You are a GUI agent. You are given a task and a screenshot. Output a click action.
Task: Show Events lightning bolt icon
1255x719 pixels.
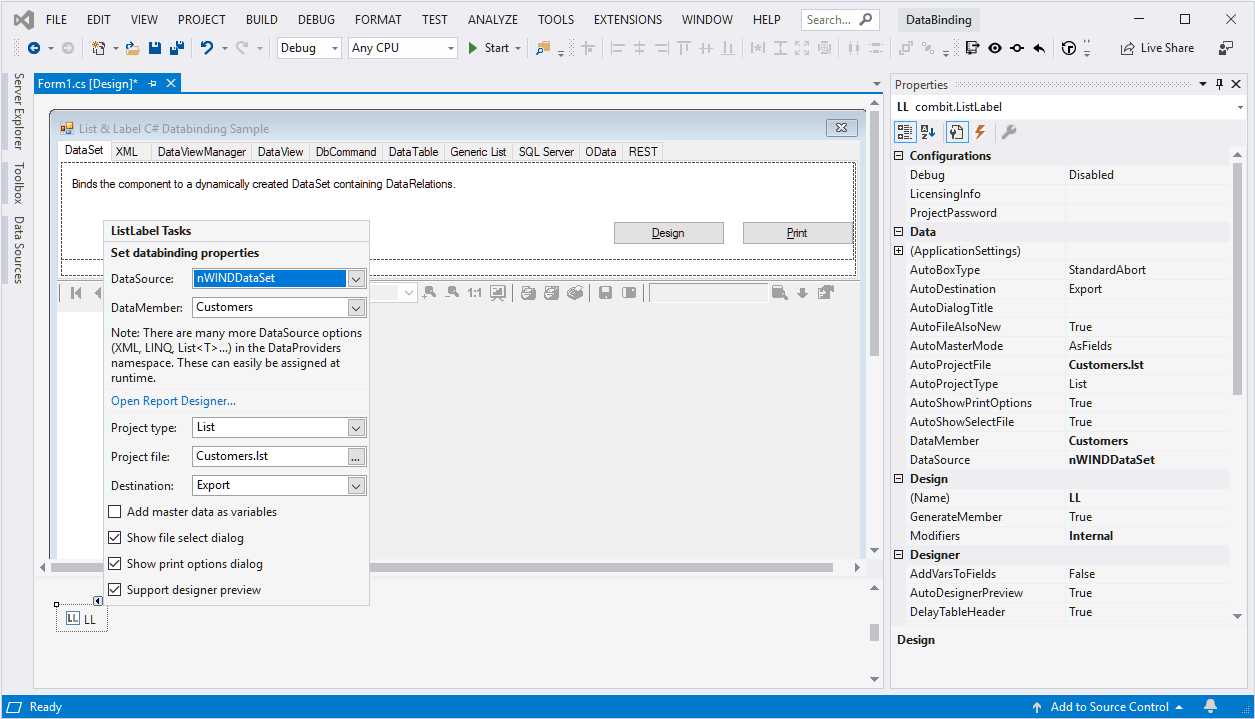[x=981, y=131]
